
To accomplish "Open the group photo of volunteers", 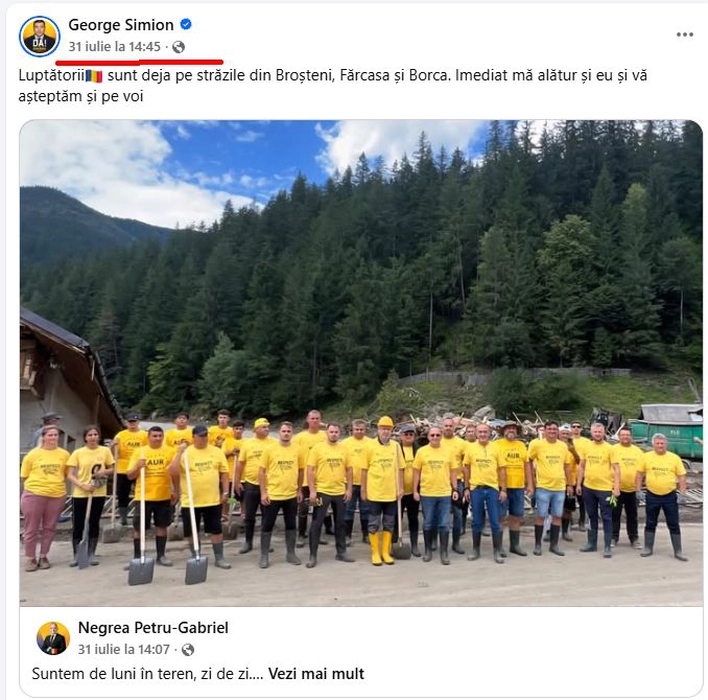I will 361,363.
